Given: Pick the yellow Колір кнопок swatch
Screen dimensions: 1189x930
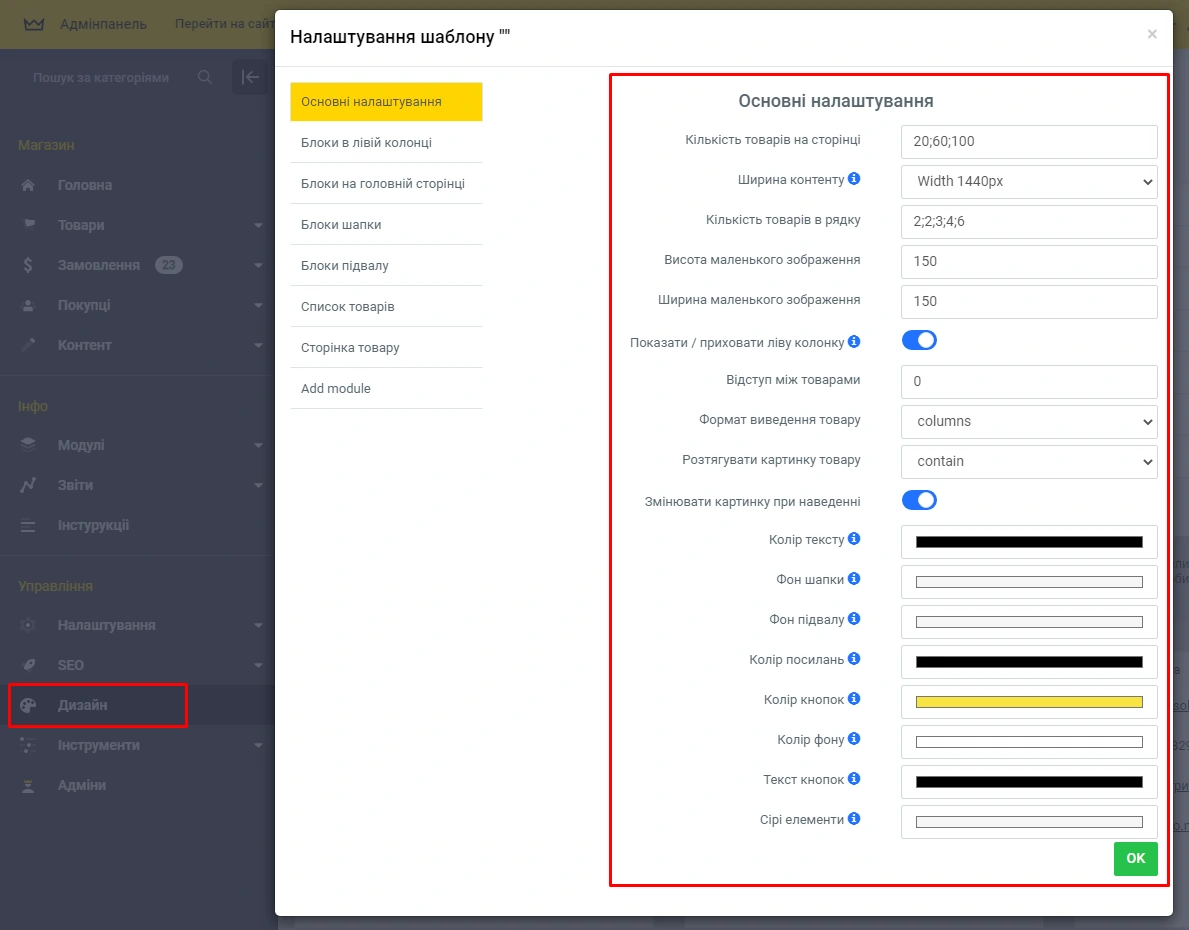Looking at the screenshot, I should click(x=1028, y=702).
